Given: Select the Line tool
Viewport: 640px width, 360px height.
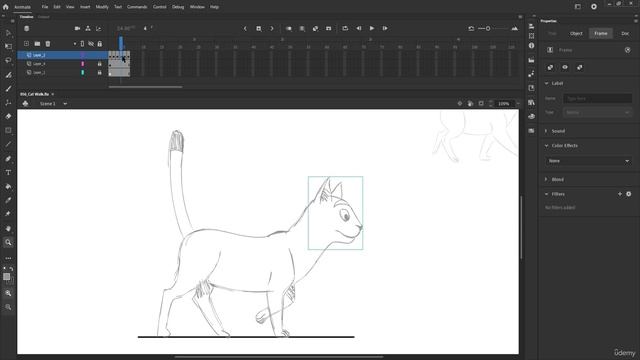Looking at the screenshot, I should click(8, 144).
